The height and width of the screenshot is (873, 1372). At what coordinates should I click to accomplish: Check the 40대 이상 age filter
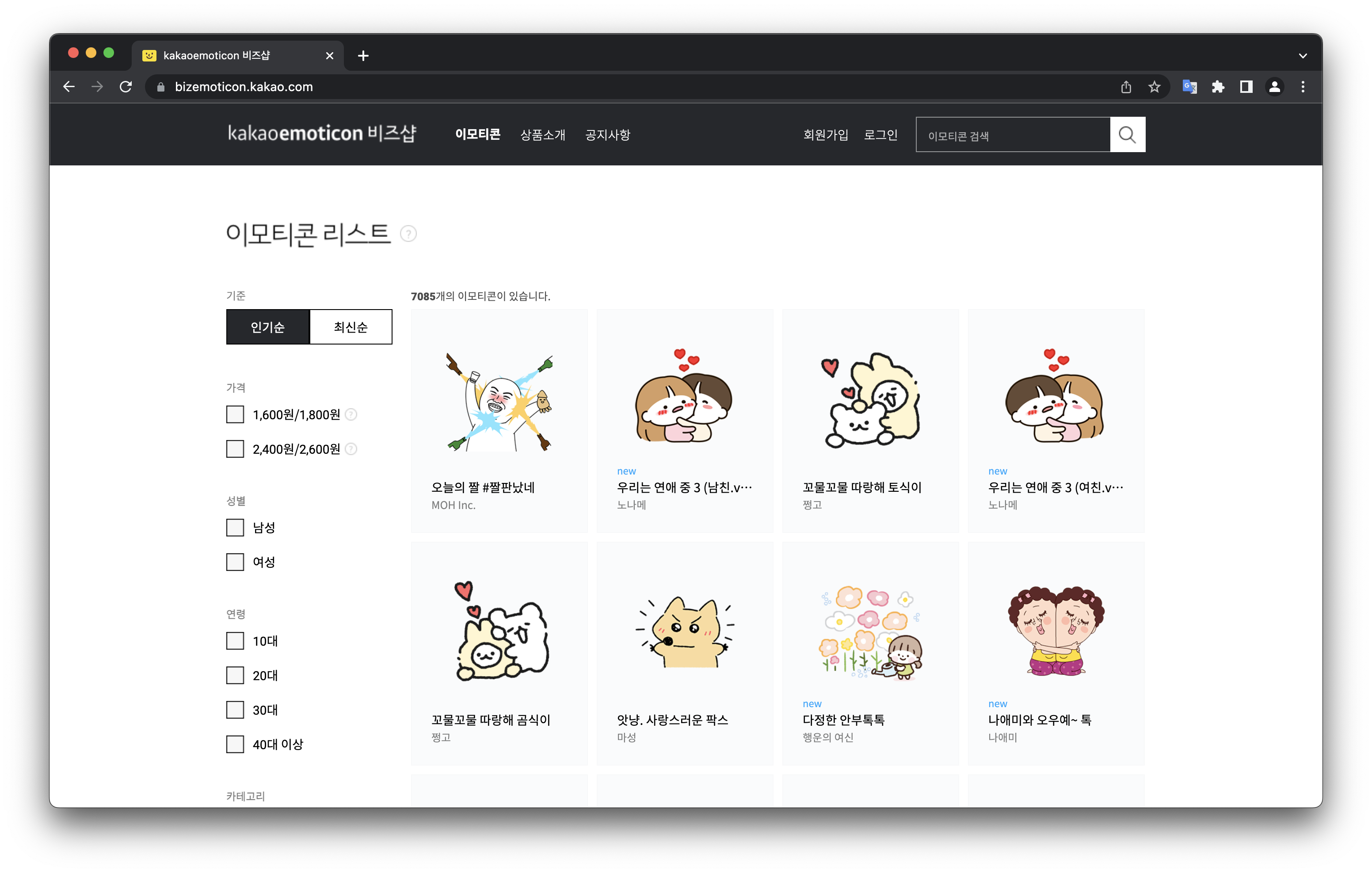coord(235,744)
